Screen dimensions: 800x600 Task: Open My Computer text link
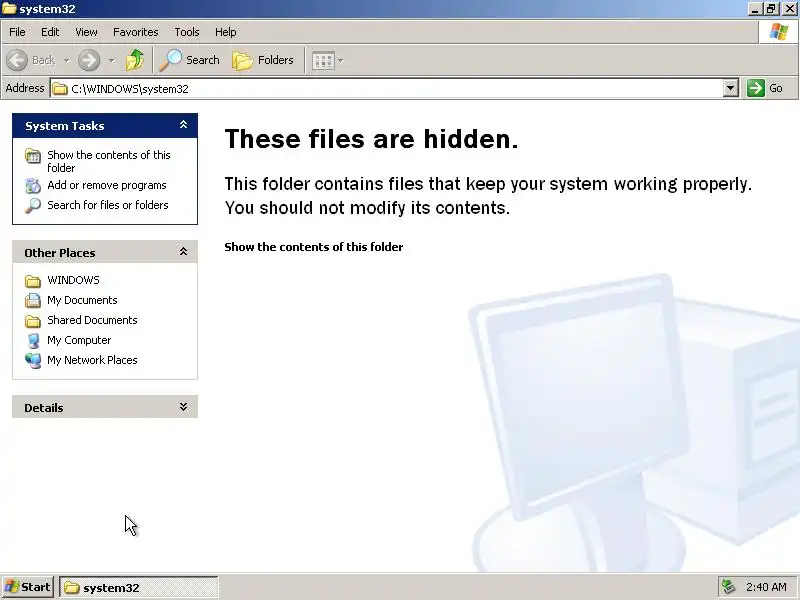[79, 340]
